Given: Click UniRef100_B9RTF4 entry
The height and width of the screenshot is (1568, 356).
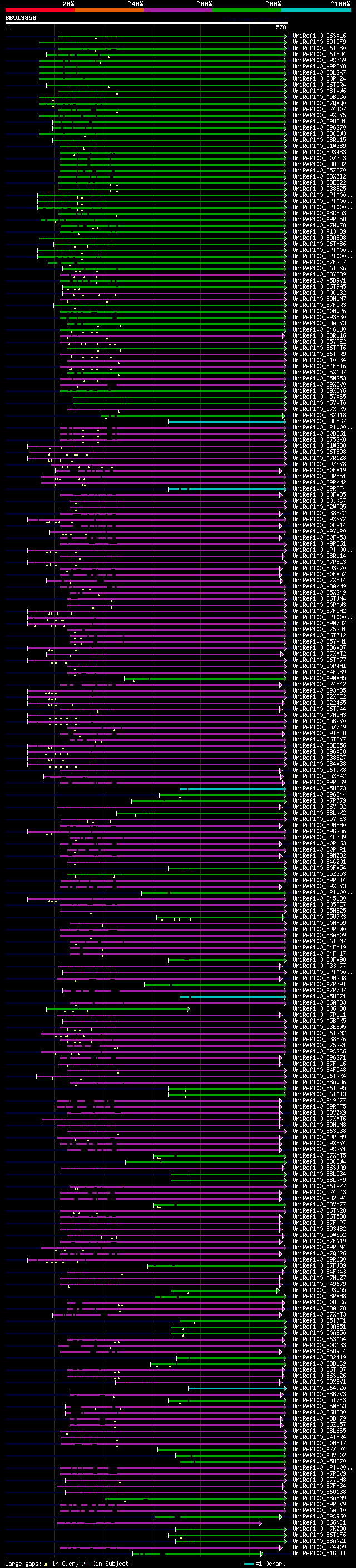Looking at the screenshot, I should 319,489.
